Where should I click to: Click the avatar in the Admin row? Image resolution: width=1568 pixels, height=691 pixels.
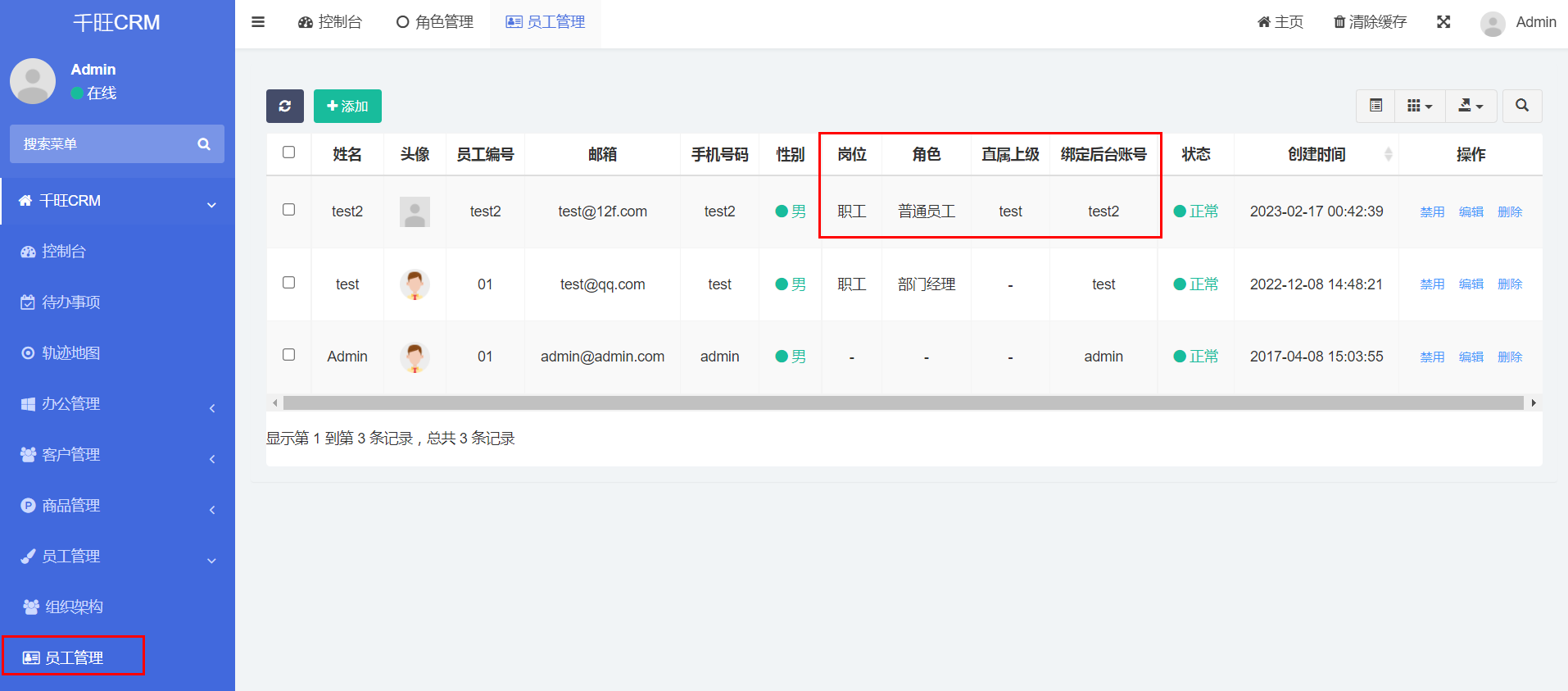(415, 357)
